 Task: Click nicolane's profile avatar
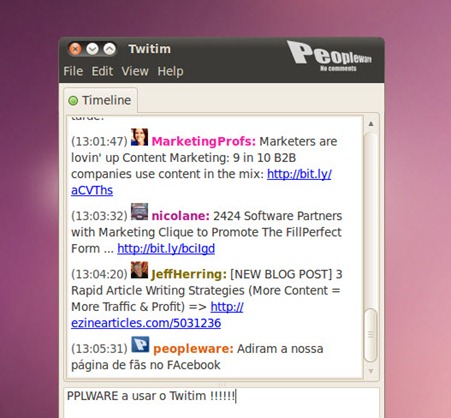pyautogui.click(x=139, y=212)
